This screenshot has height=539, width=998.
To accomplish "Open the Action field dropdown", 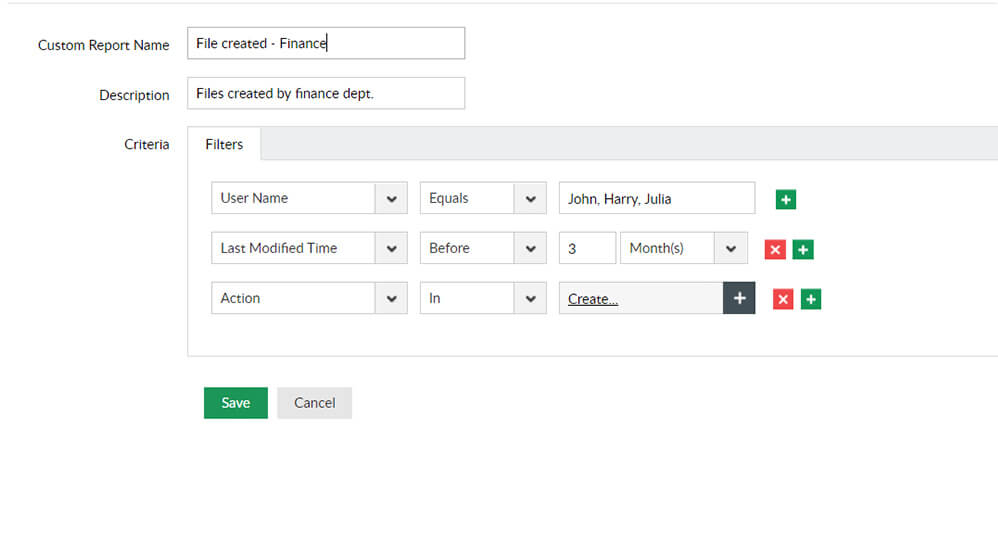I will 391,298.
